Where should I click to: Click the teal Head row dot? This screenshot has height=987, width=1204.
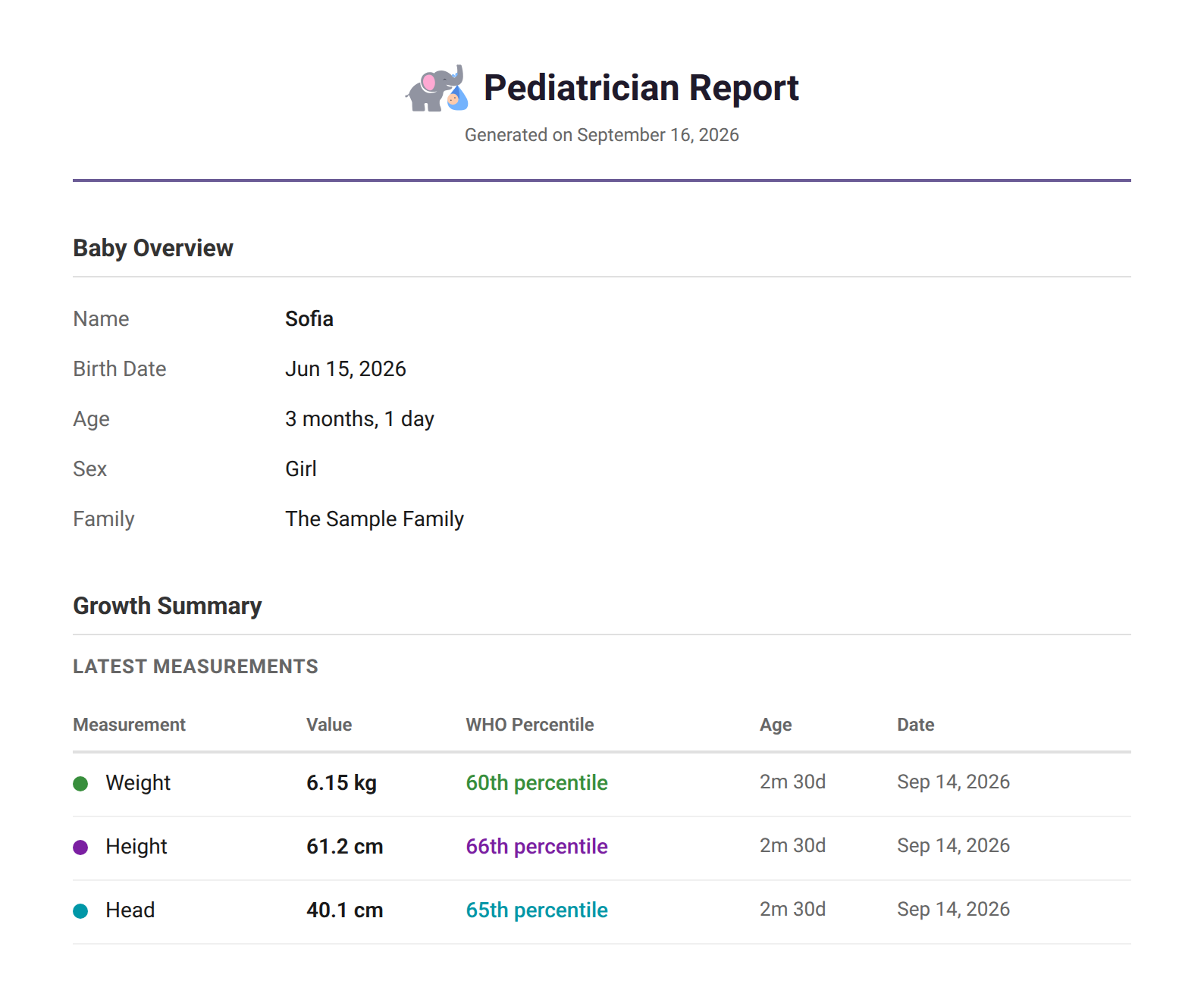(x=80, y=910)
